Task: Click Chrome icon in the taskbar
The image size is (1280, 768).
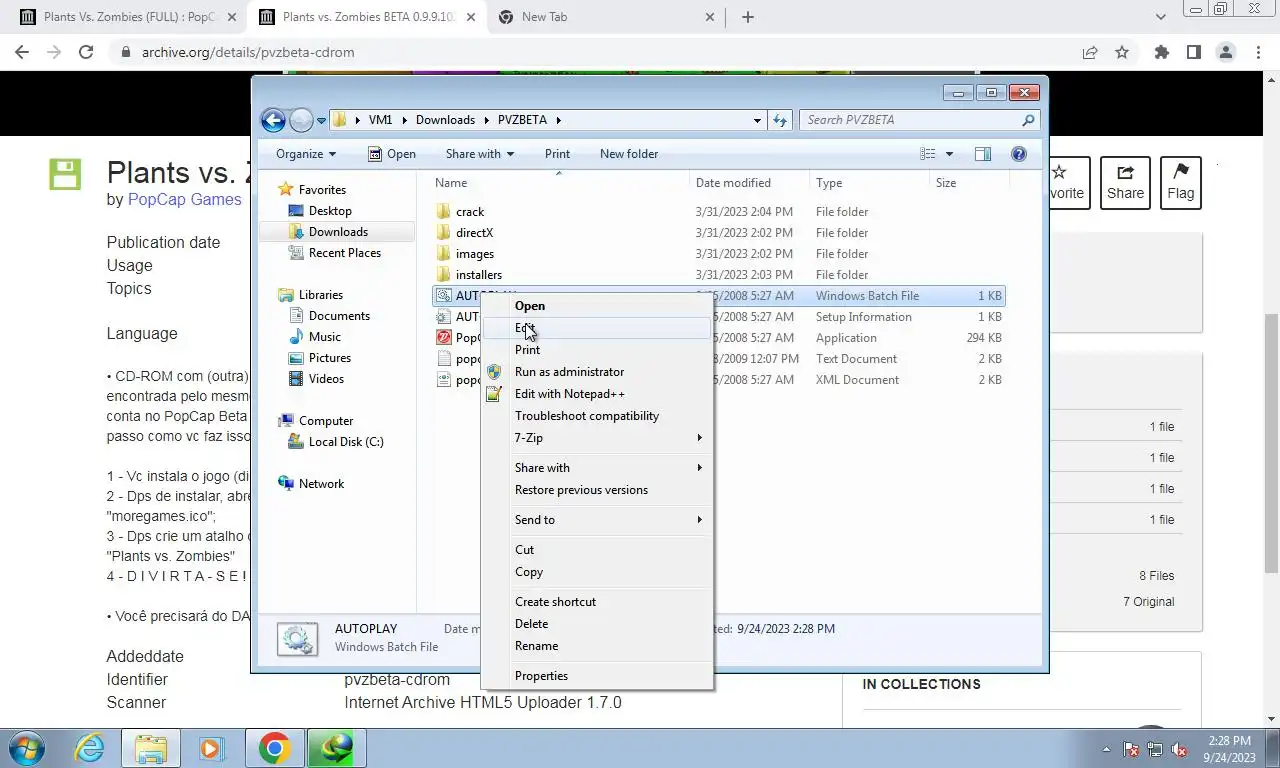Action: pyautogui.click(x=274, y=748)
